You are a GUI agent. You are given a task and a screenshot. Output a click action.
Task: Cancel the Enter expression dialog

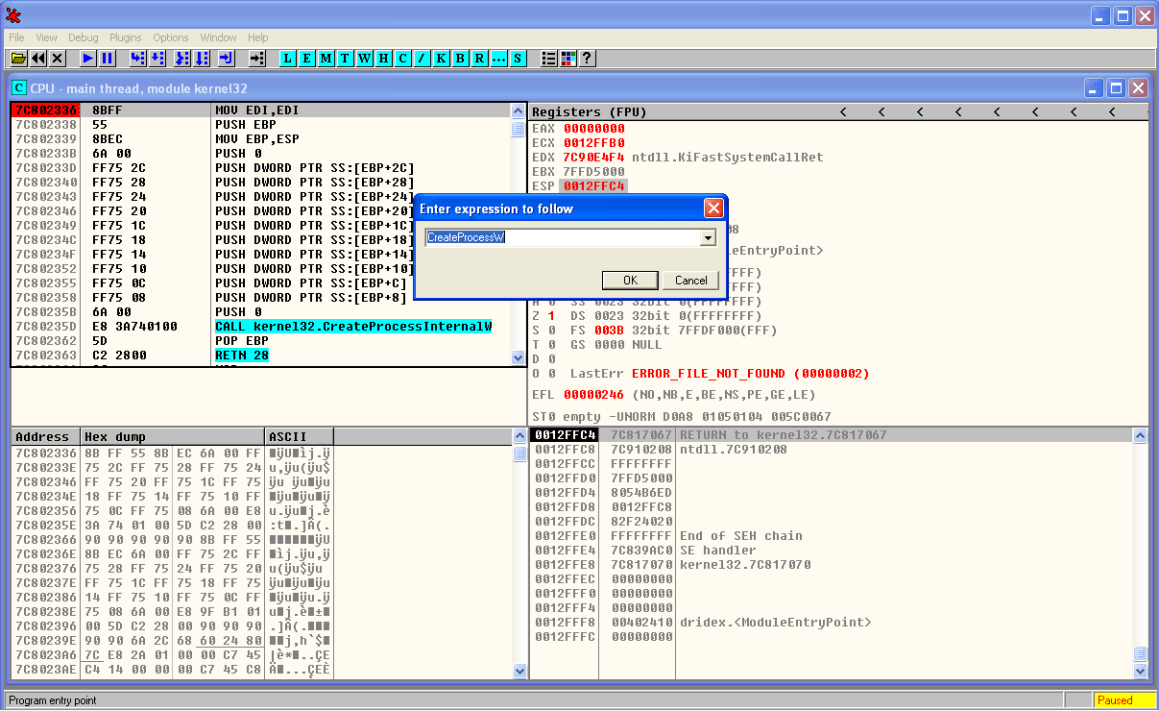(x=691, y=280)
